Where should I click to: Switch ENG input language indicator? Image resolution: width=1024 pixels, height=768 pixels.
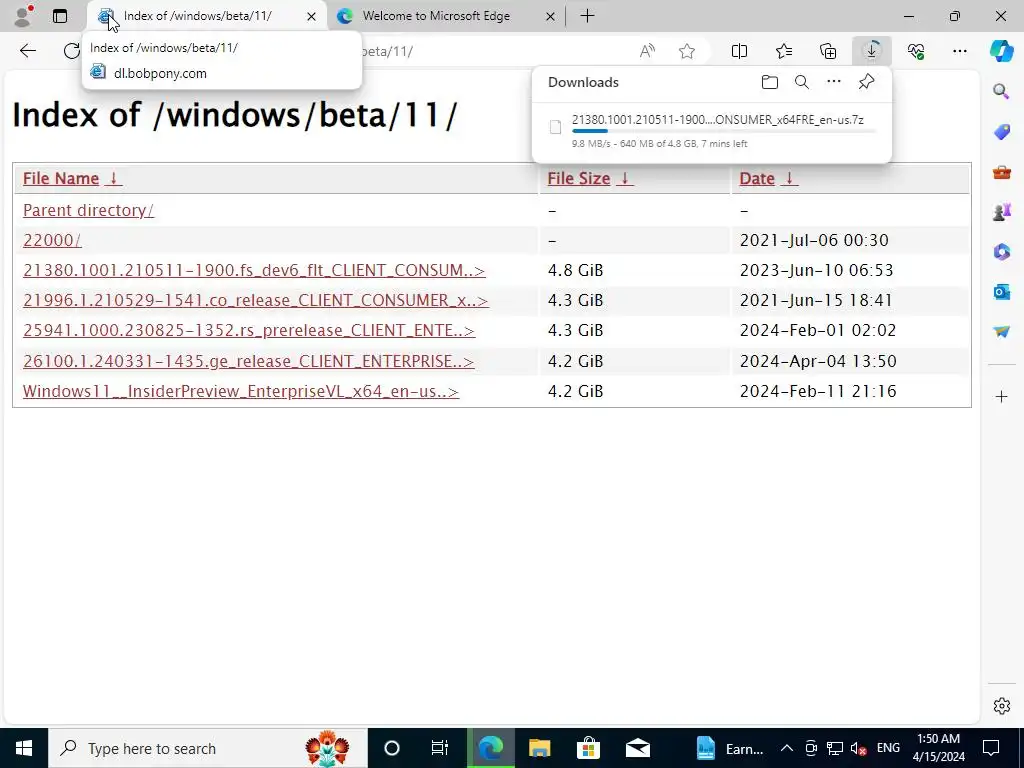coord(888,748)
